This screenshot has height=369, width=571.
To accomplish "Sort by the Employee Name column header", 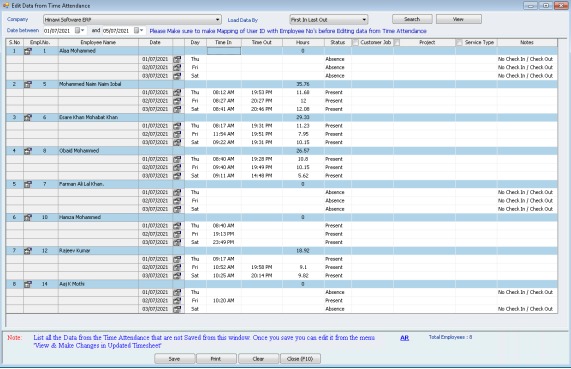I will coord(98,43).
